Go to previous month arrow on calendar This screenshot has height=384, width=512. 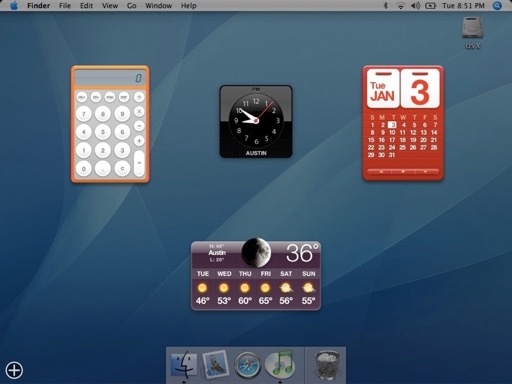[x=381, y=171]
